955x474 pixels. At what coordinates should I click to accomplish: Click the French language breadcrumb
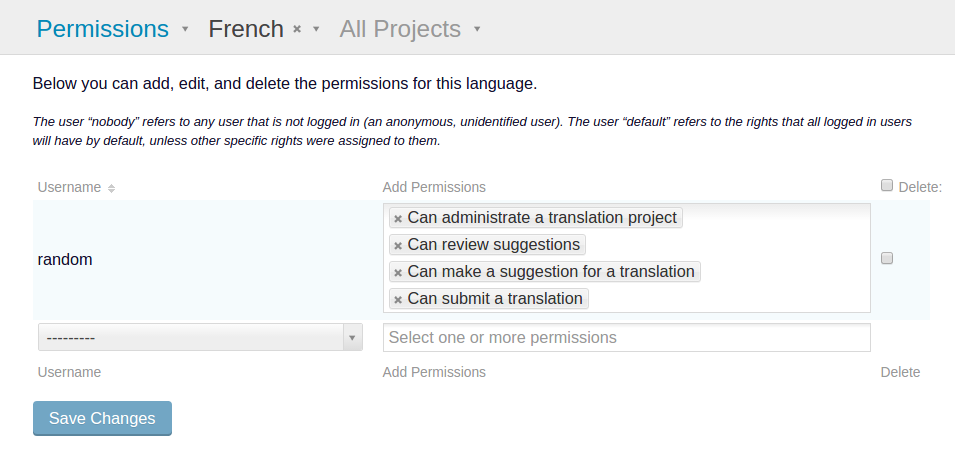(246, 29)
